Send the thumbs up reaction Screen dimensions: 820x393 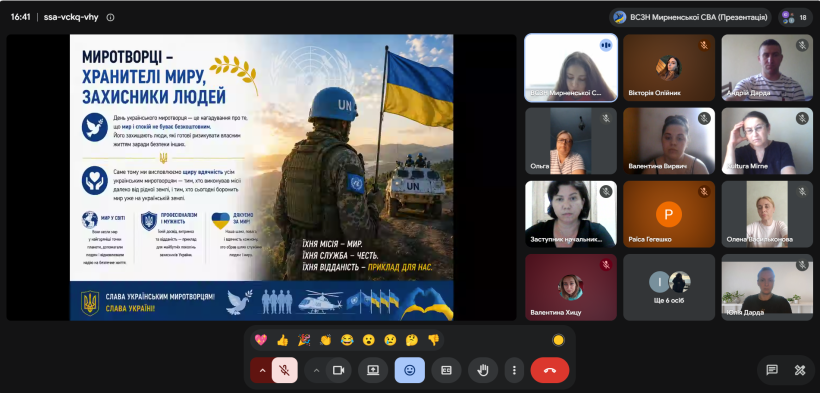click(x=282, y=340)
